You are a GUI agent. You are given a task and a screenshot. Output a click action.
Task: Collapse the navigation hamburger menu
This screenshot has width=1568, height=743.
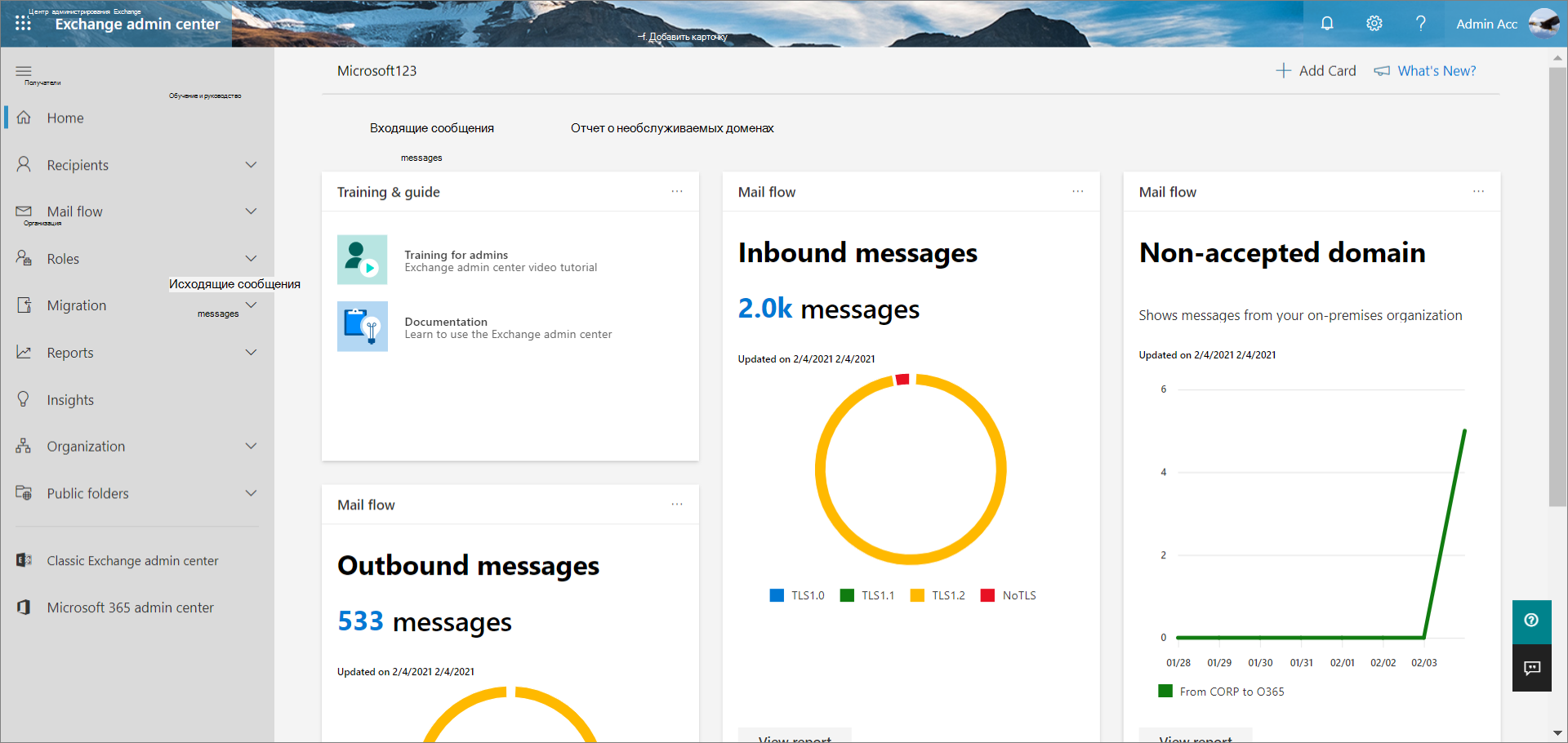[x=24, y=71]
